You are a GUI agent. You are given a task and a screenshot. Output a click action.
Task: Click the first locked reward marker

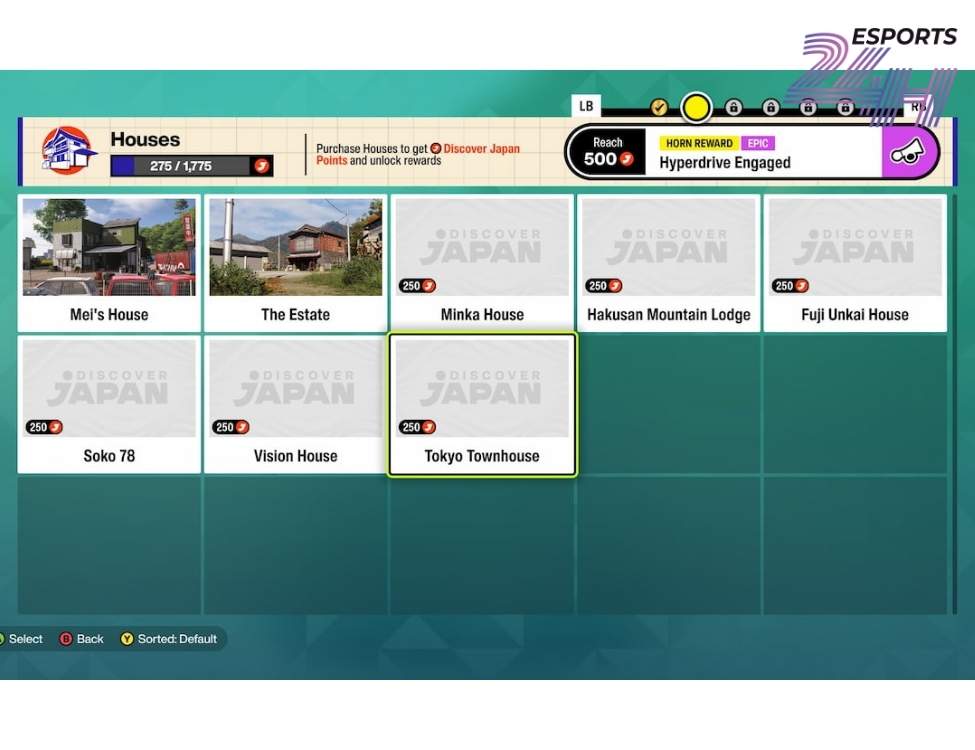point(733,108)
